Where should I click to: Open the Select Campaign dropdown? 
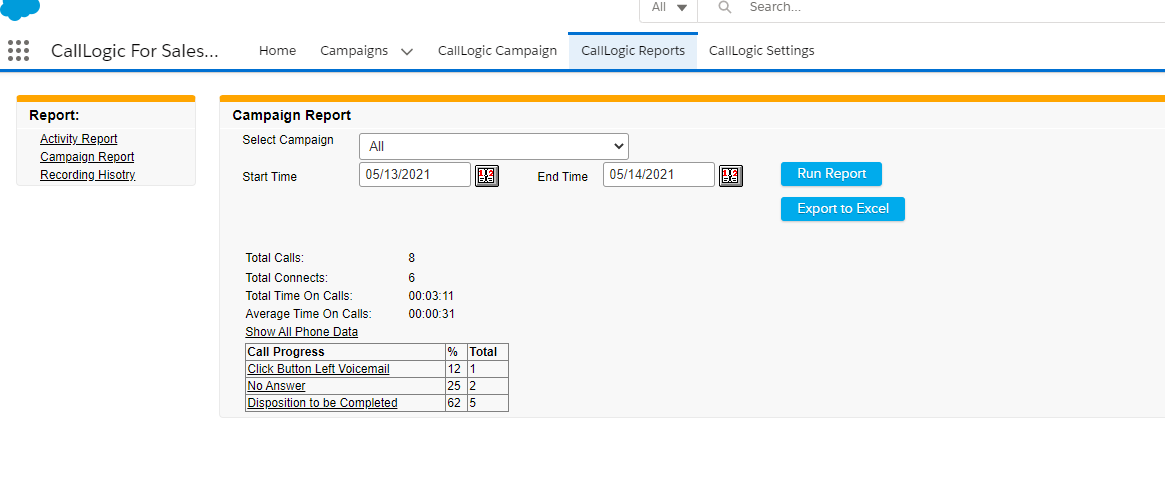494,146
